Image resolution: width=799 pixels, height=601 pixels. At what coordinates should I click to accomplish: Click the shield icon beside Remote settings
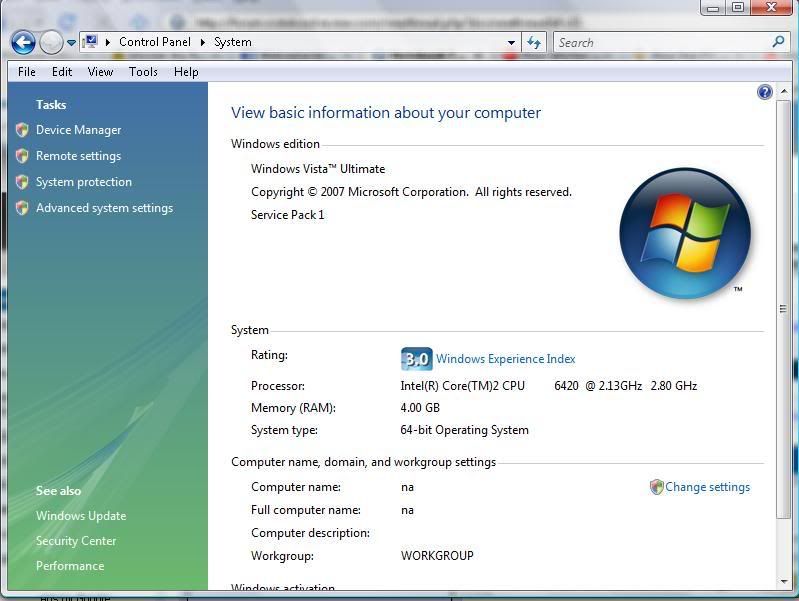[x=22, y=156]
